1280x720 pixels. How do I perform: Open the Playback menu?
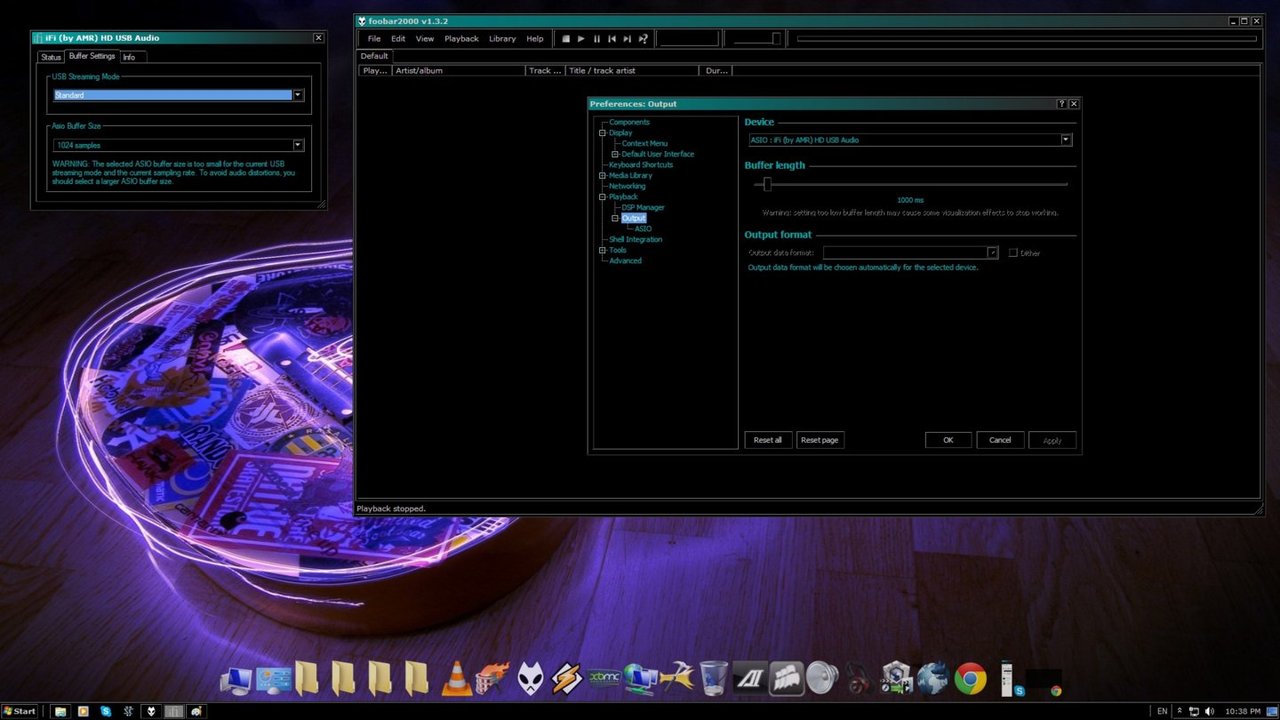462,39
